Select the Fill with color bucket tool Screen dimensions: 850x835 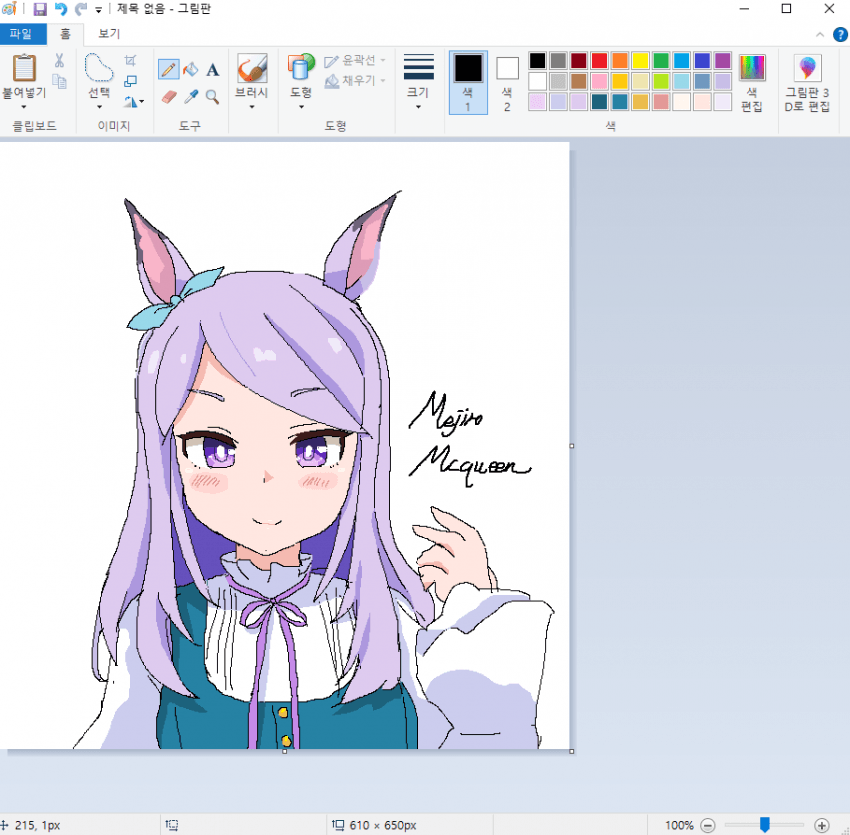click(191, 69)
